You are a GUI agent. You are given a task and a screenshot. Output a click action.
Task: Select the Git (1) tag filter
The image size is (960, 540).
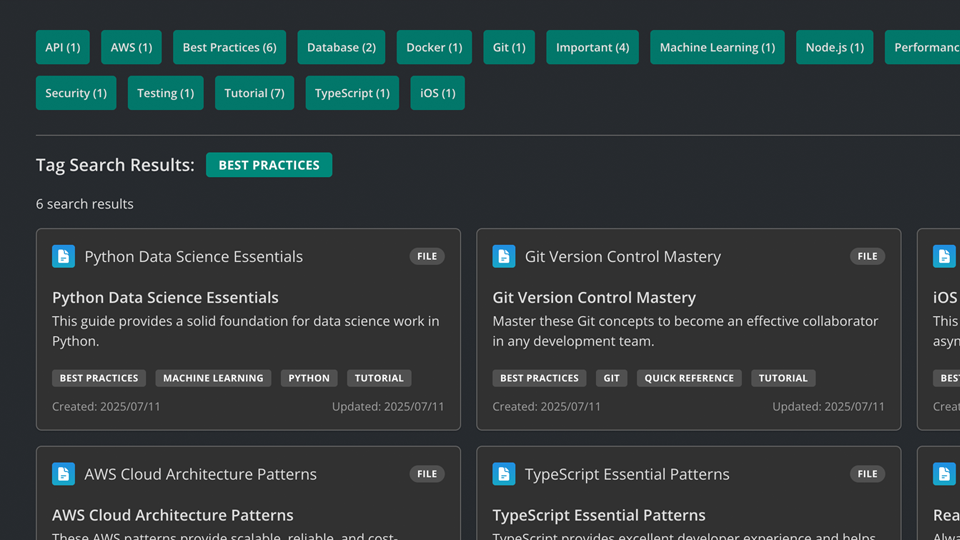coord(509,47)
